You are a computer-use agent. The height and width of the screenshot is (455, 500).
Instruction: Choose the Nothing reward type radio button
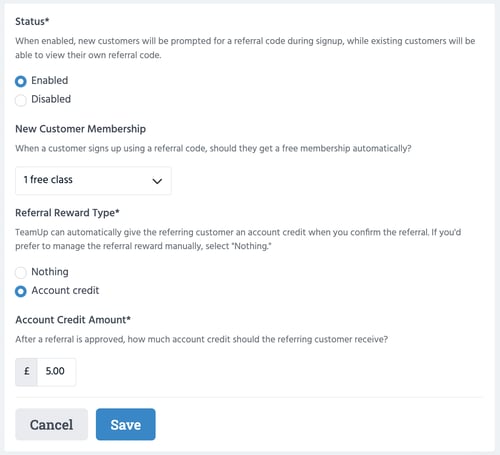pos(21,273)
